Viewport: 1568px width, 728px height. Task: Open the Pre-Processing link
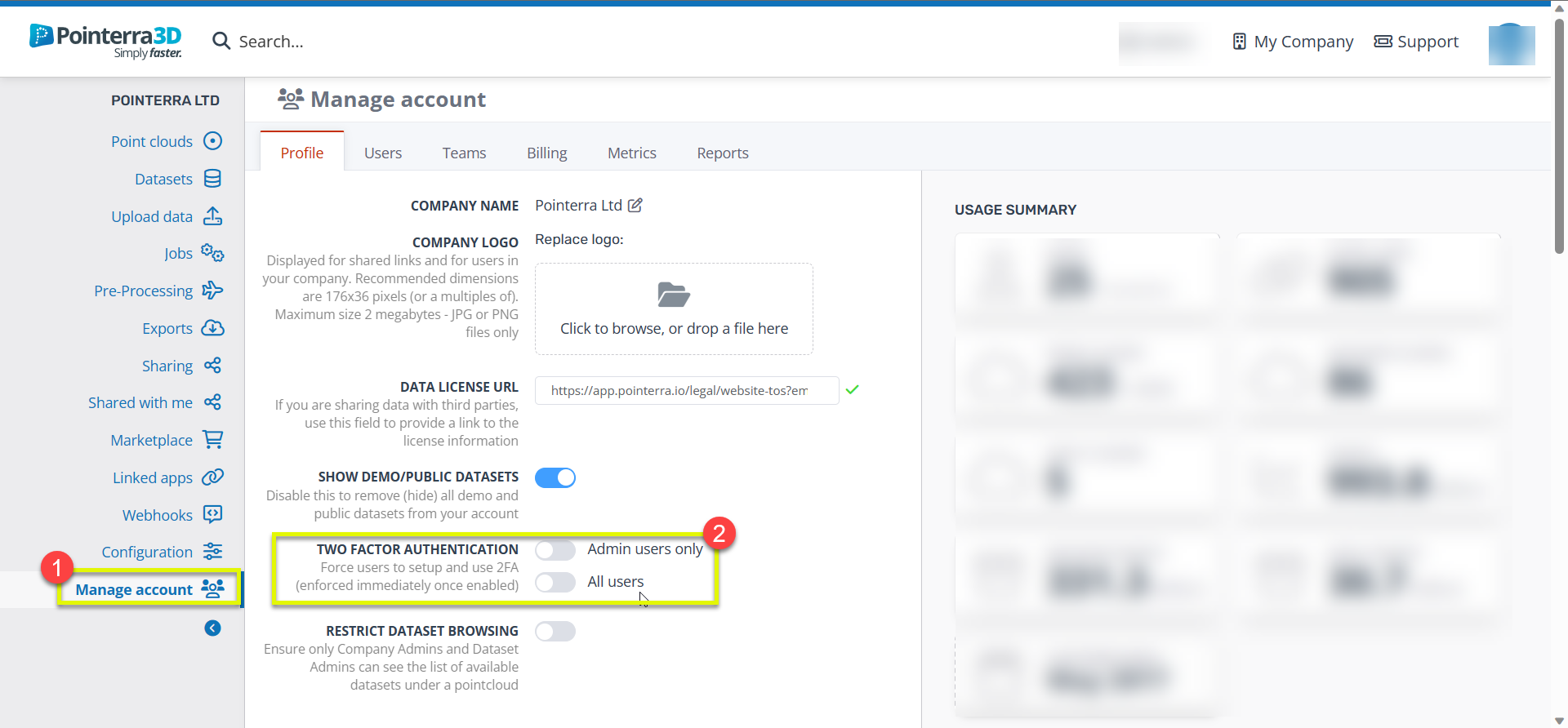143,291
